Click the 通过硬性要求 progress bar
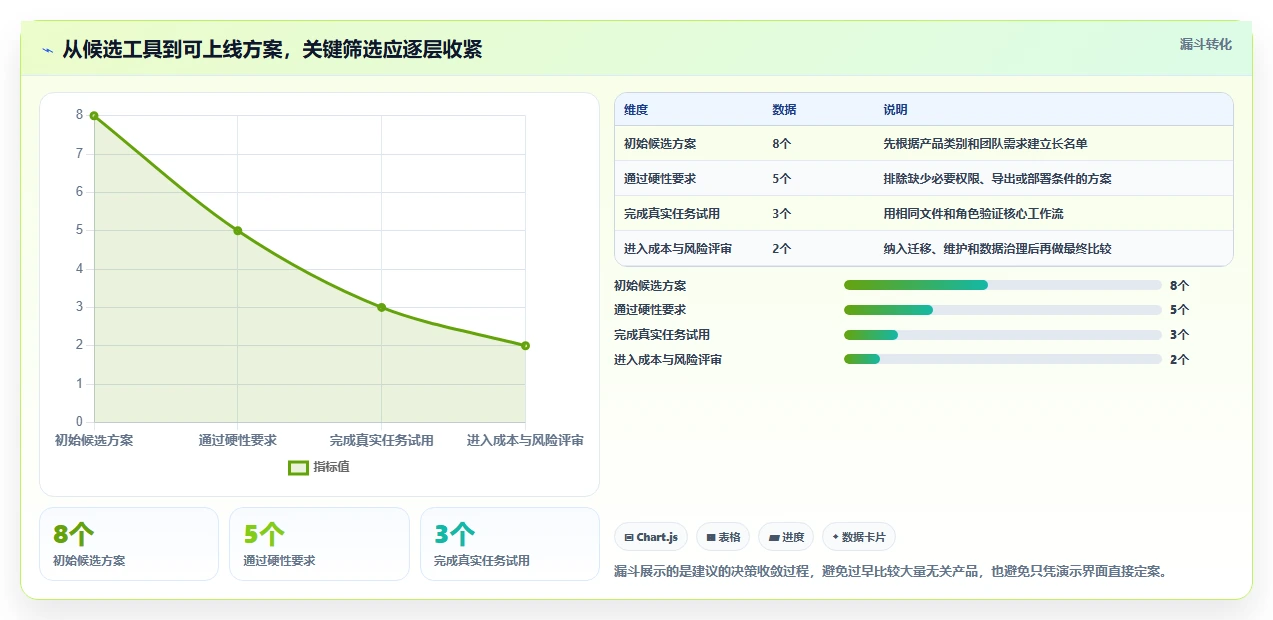 click(1003, 310)
